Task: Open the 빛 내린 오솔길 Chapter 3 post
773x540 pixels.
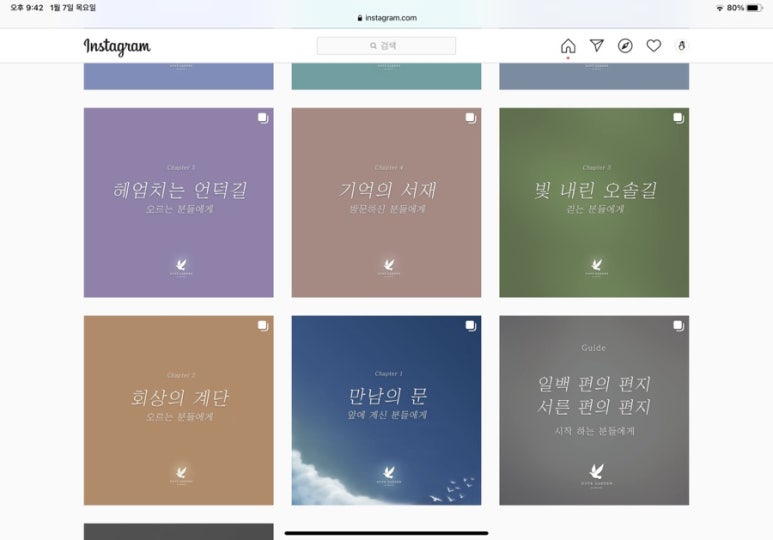Action: 594,203
